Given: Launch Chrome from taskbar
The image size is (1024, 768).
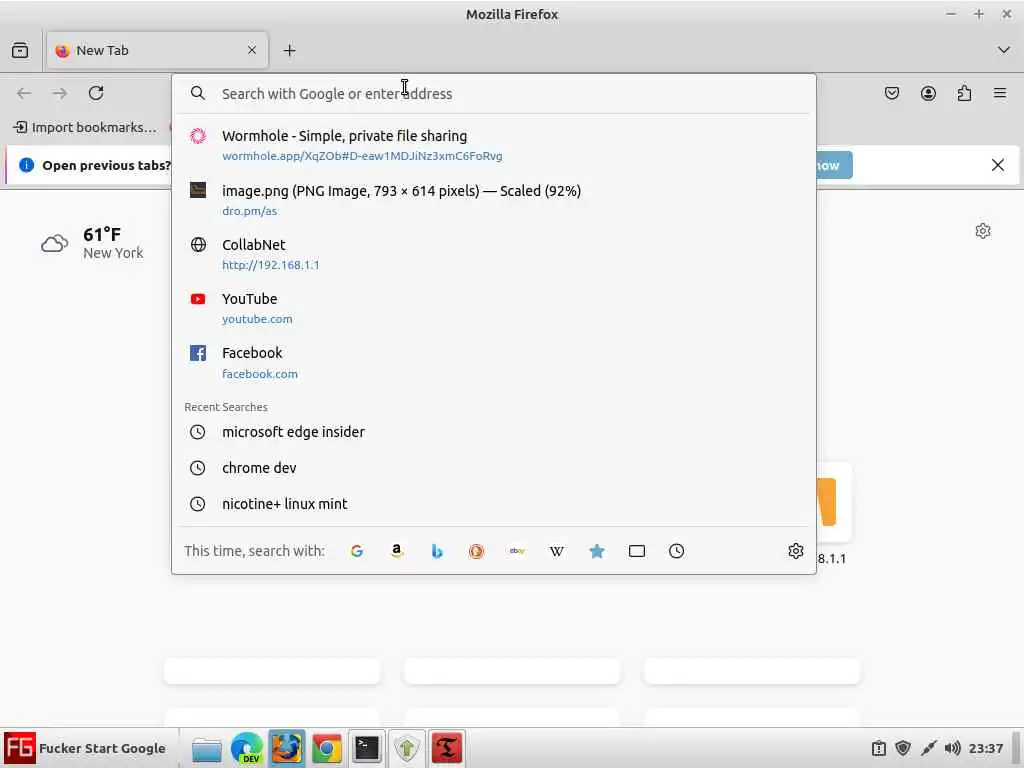Looking at the screenshot, I should [x=327, y=748].
